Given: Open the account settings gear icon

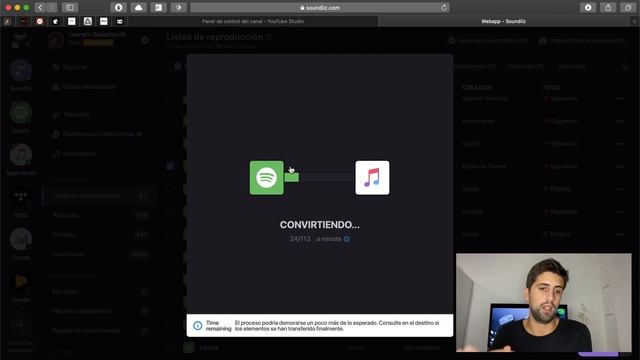Looking at the screenshot, I should [144, 40].
